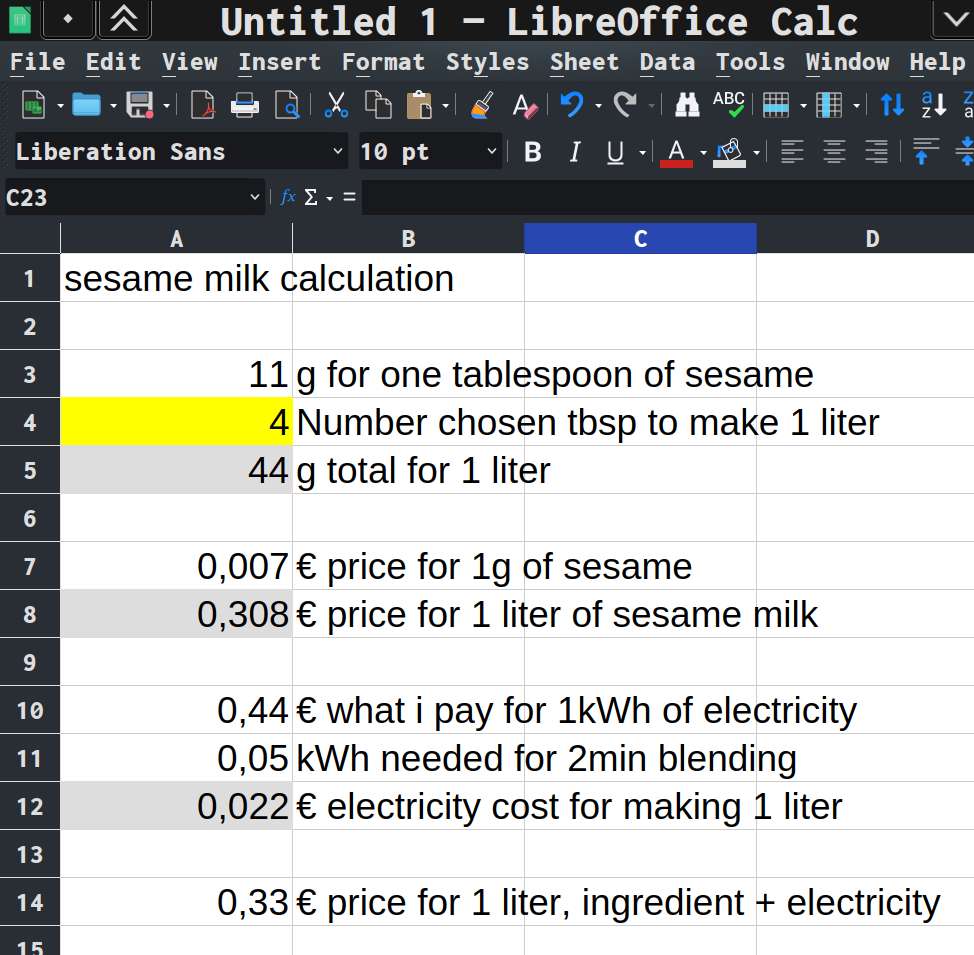Toggle Underline formatting
The height and width of the screenshot is (955, 974).
(x=615, y=152)
